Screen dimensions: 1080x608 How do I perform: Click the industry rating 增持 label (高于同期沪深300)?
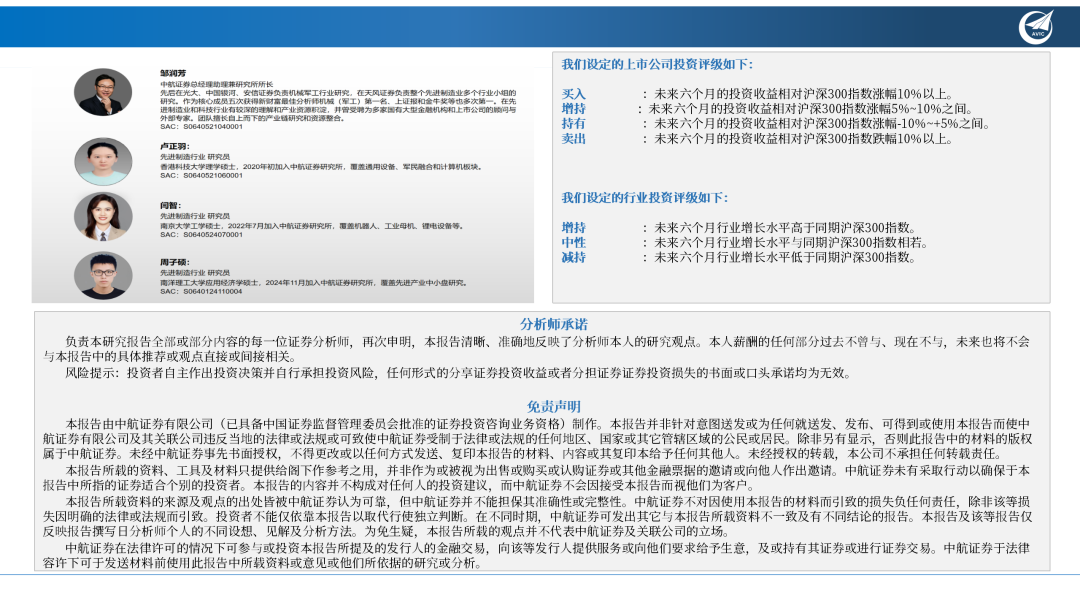point(573,228)
